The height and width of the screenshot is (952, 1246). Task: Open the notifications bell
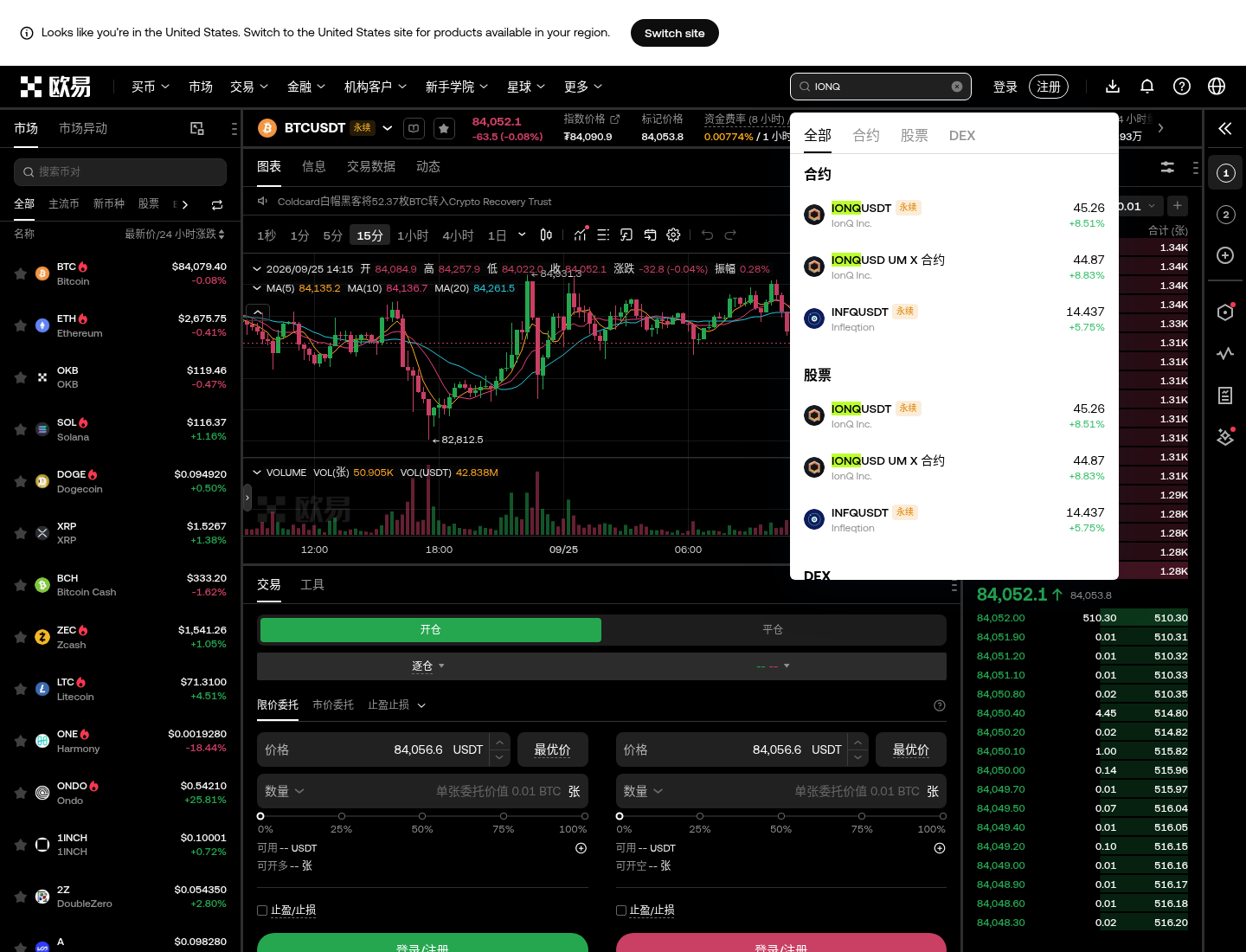(x=1147, y=87)
